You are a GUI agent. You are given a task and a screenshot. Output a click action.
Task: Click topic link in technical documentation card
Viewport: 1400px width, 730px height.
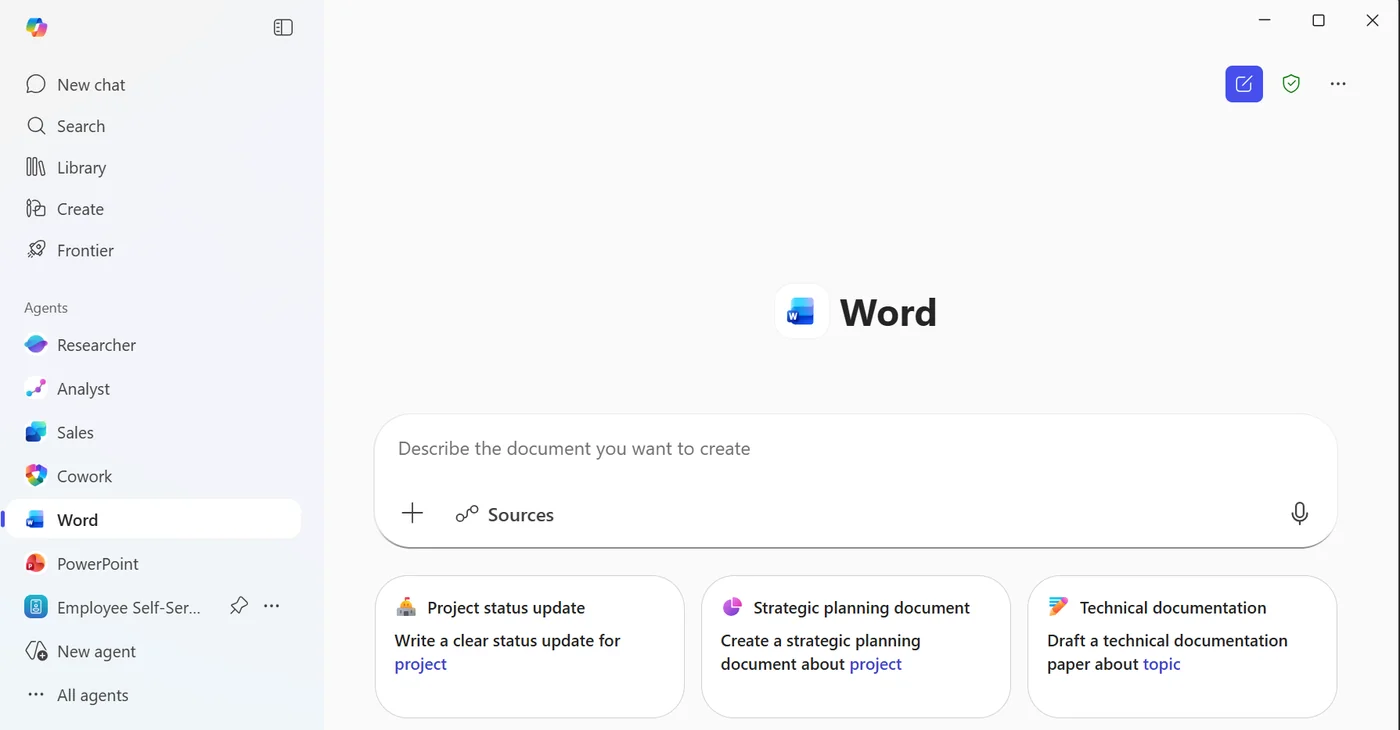point(1162,665)
